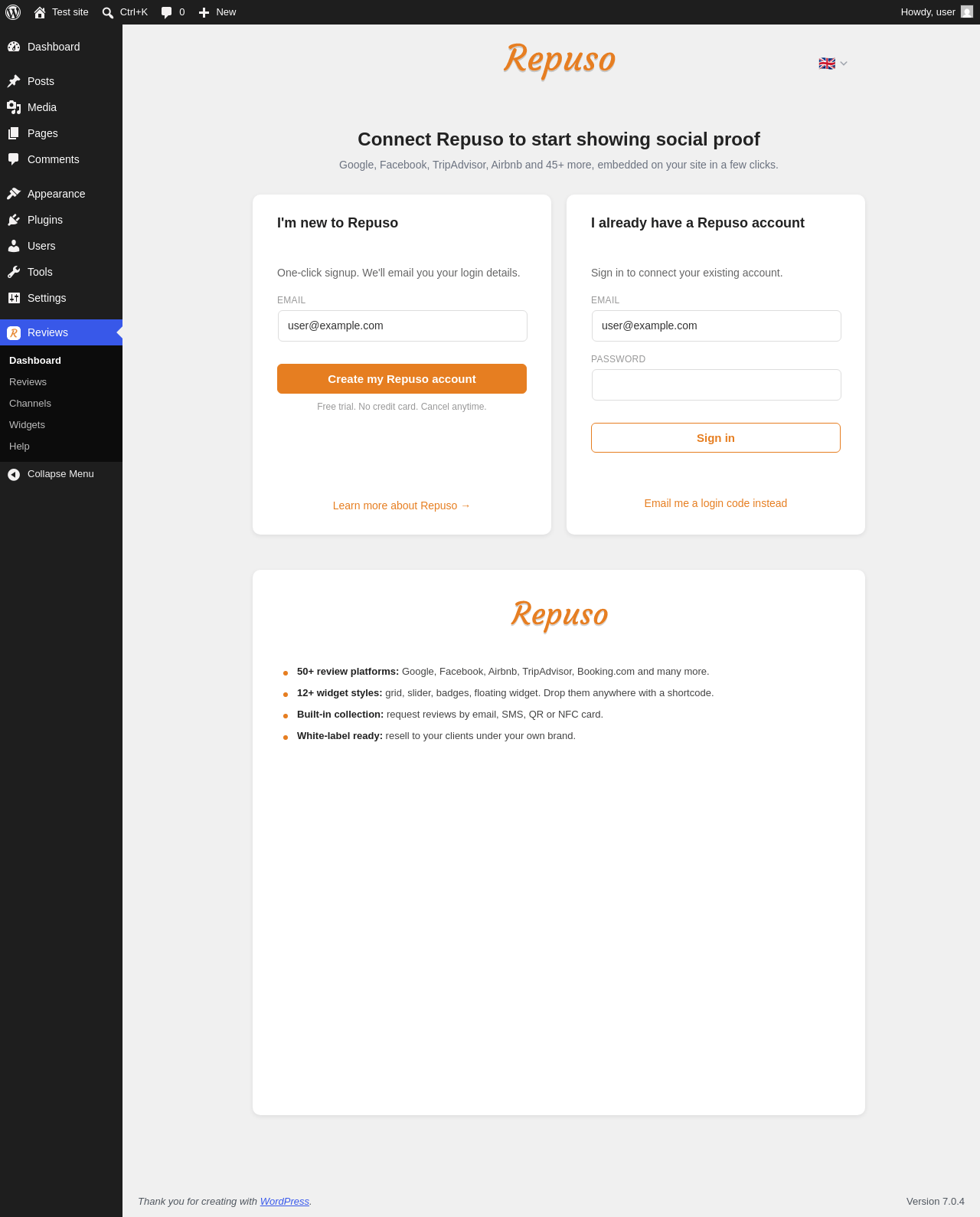Image resolution: width=980 pixels, height=1217 pixels.
Task: Focus Email field in existing account card
Action: pyautogui.click(x=717, y=326)
